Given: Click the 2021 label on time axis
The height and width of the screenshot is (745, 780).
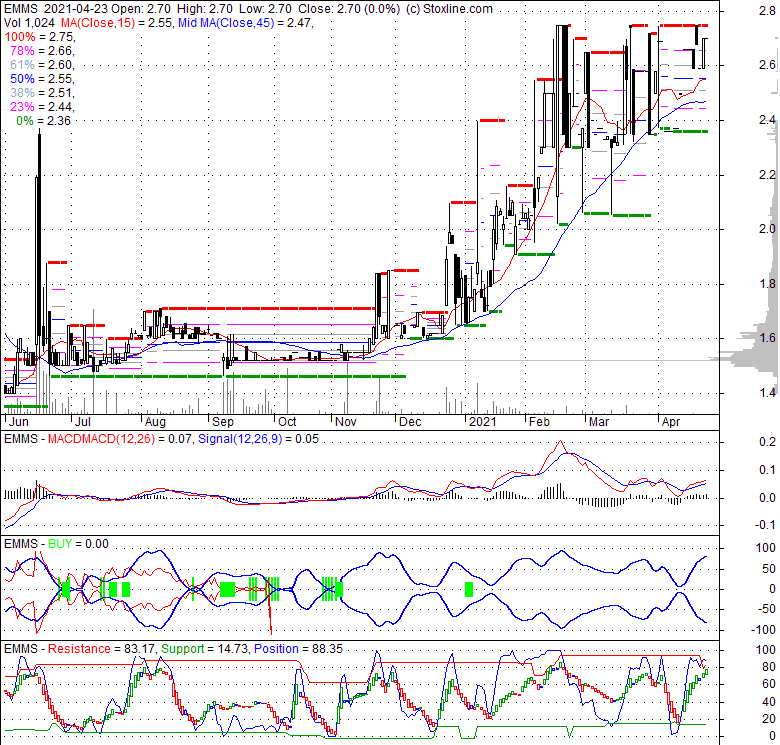Looking at the screenshot, I should 483,422.
